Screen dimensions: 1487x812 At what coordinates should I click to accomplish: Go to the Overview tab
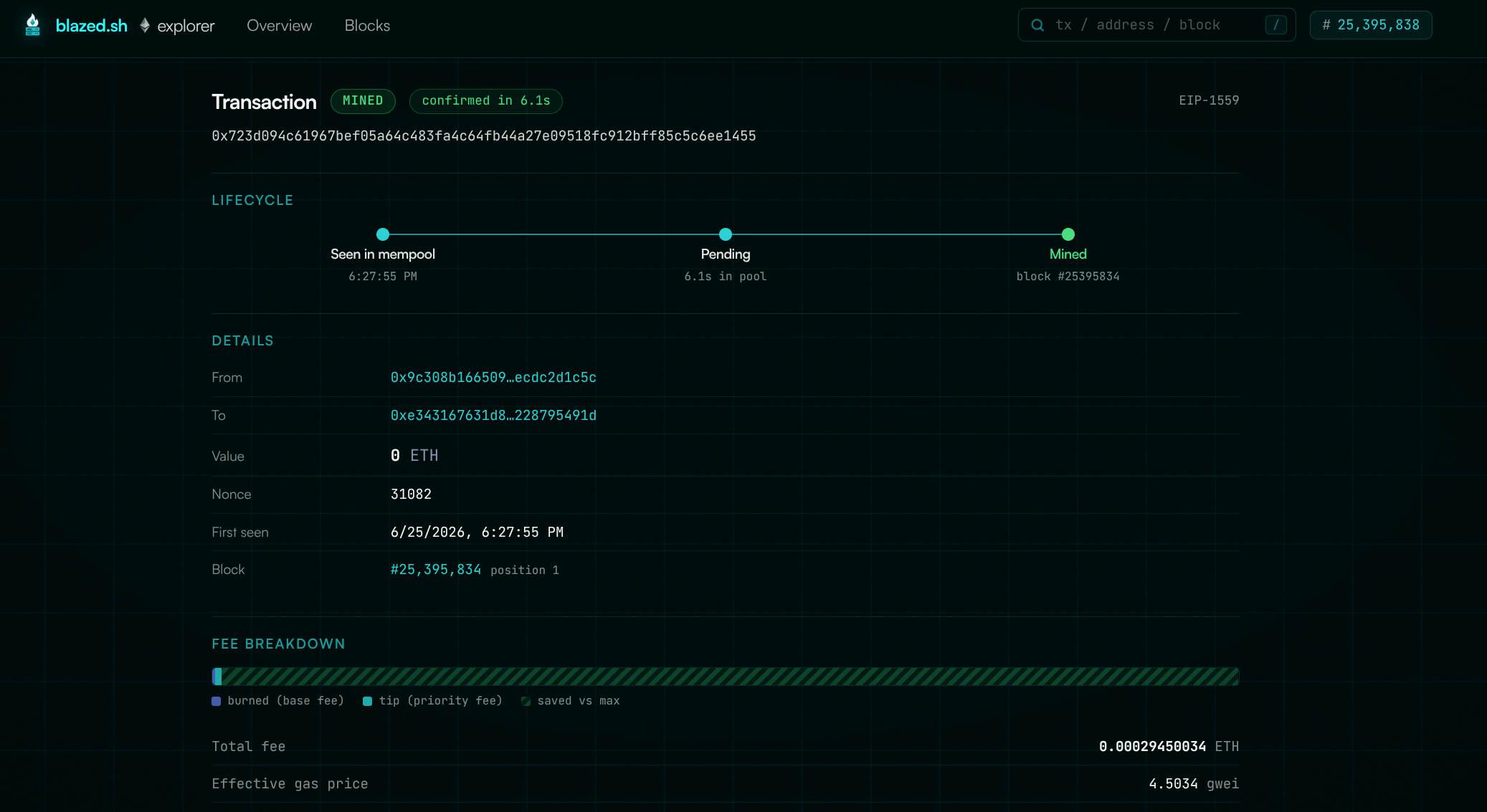tap(279, 25)
